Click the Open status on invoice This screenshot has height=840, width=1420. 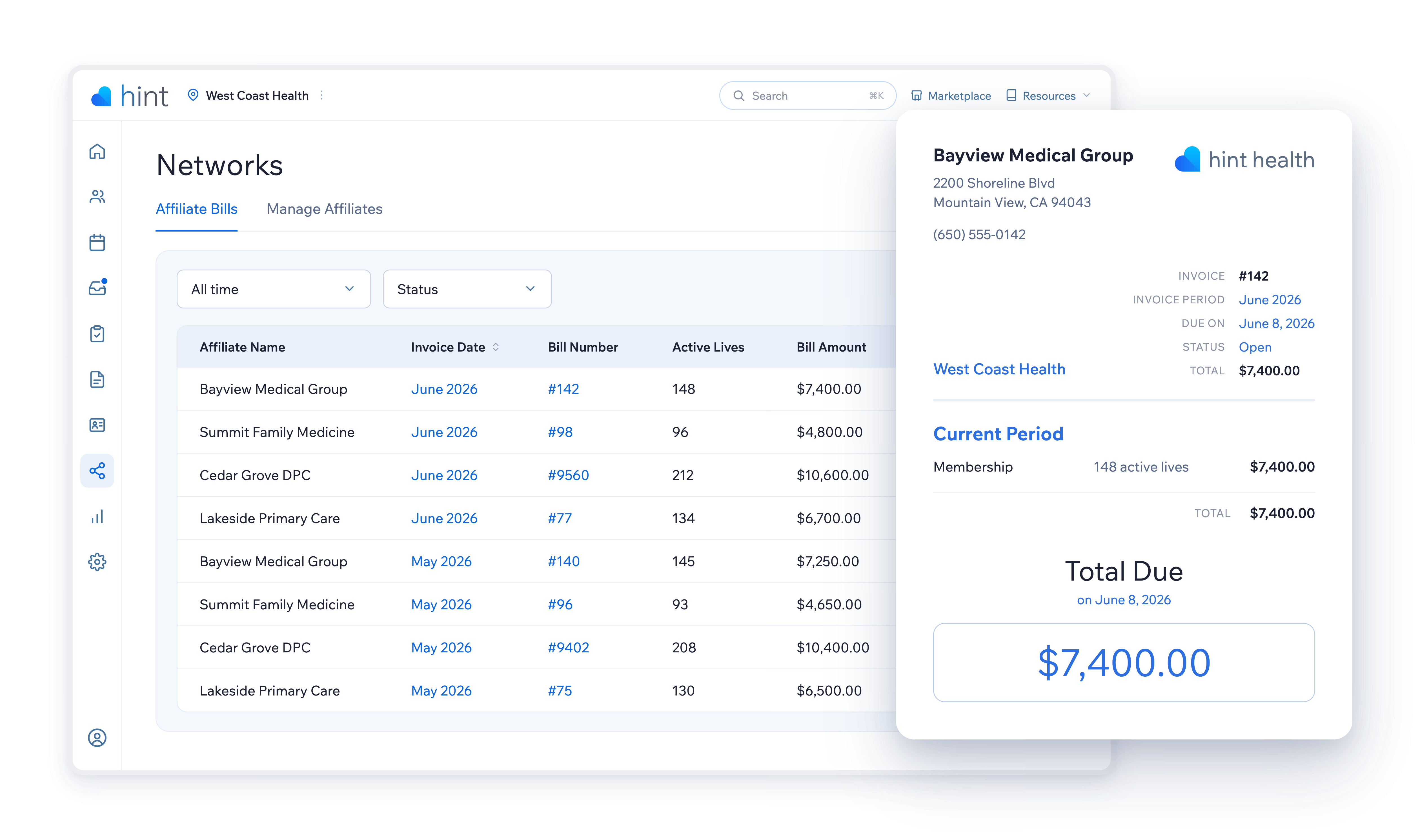[1255, 347]
